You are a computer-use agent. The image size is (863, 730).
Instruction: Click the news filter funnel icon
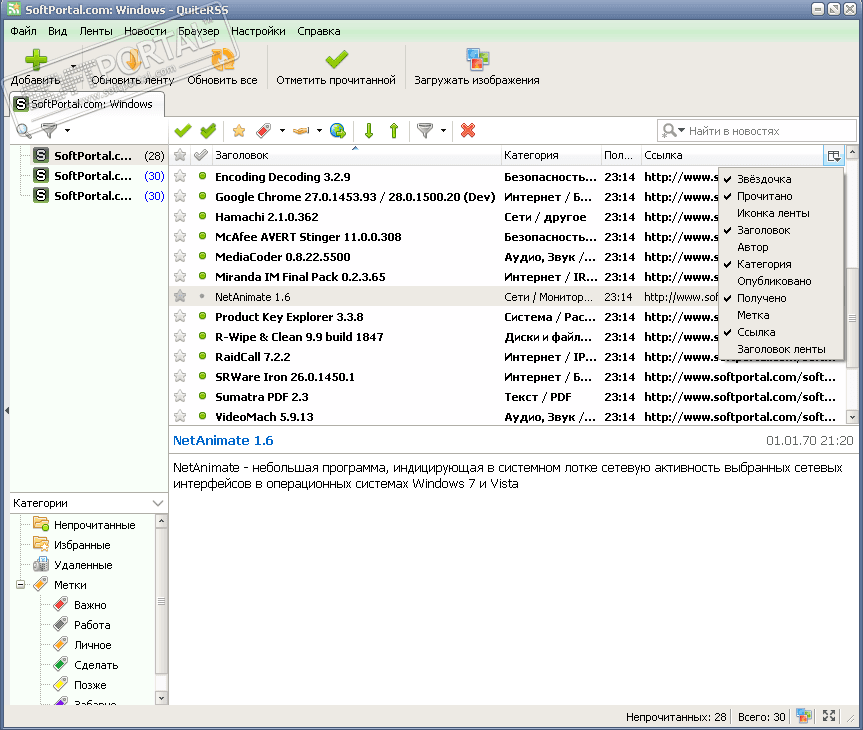click(424, 130)
